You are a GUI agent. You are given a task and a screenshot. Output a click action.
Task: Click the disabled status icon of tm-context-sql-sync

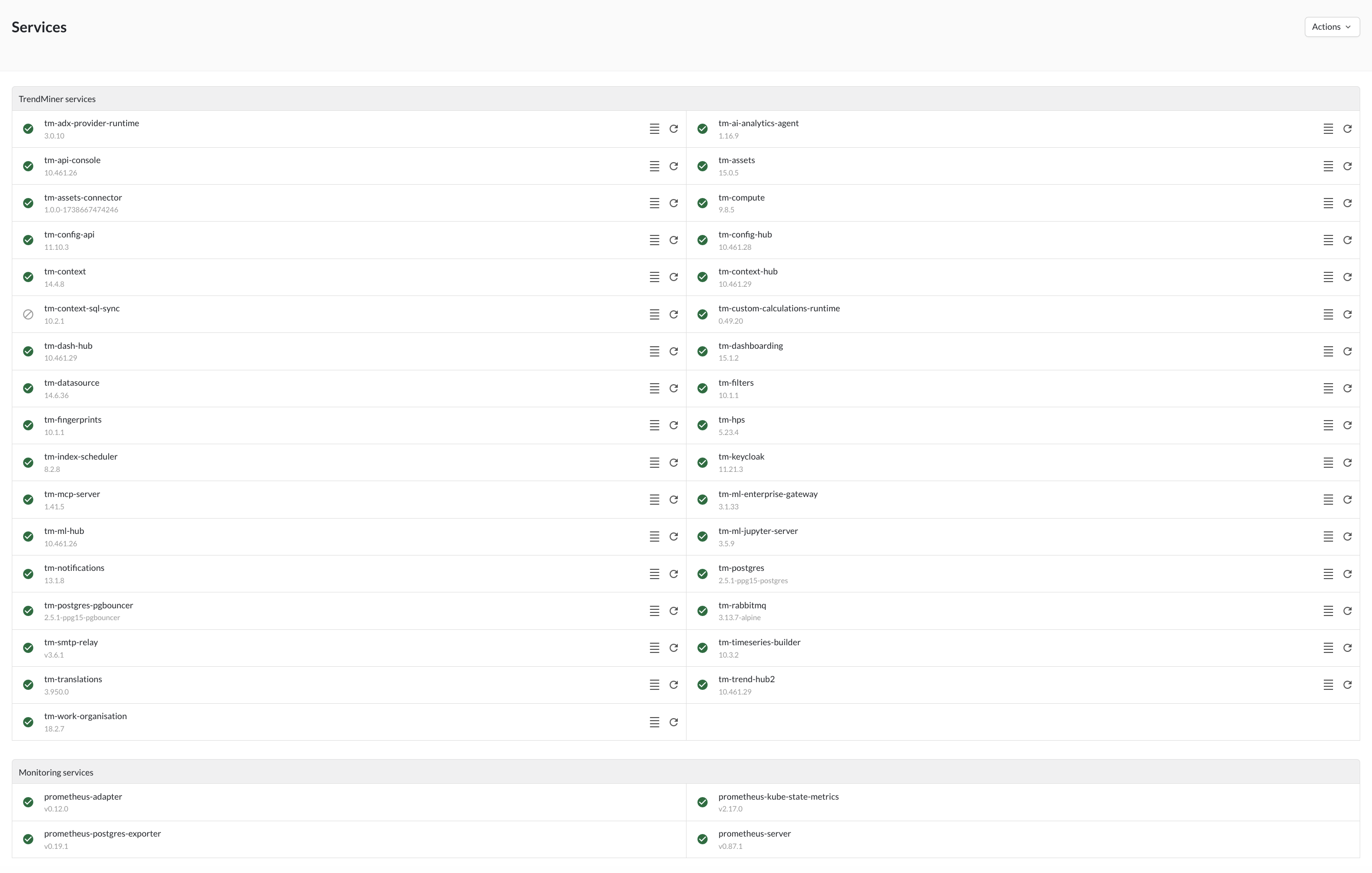[x=28, y=314]
